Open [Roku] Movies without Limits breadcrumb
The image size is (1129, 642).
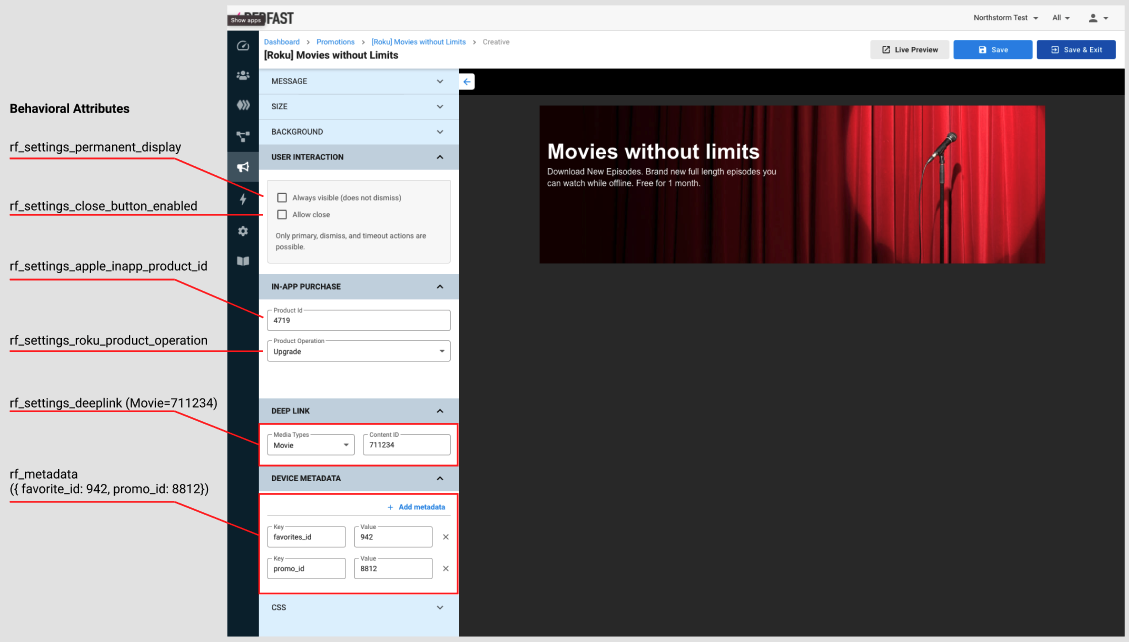click(x=418, y=42)
